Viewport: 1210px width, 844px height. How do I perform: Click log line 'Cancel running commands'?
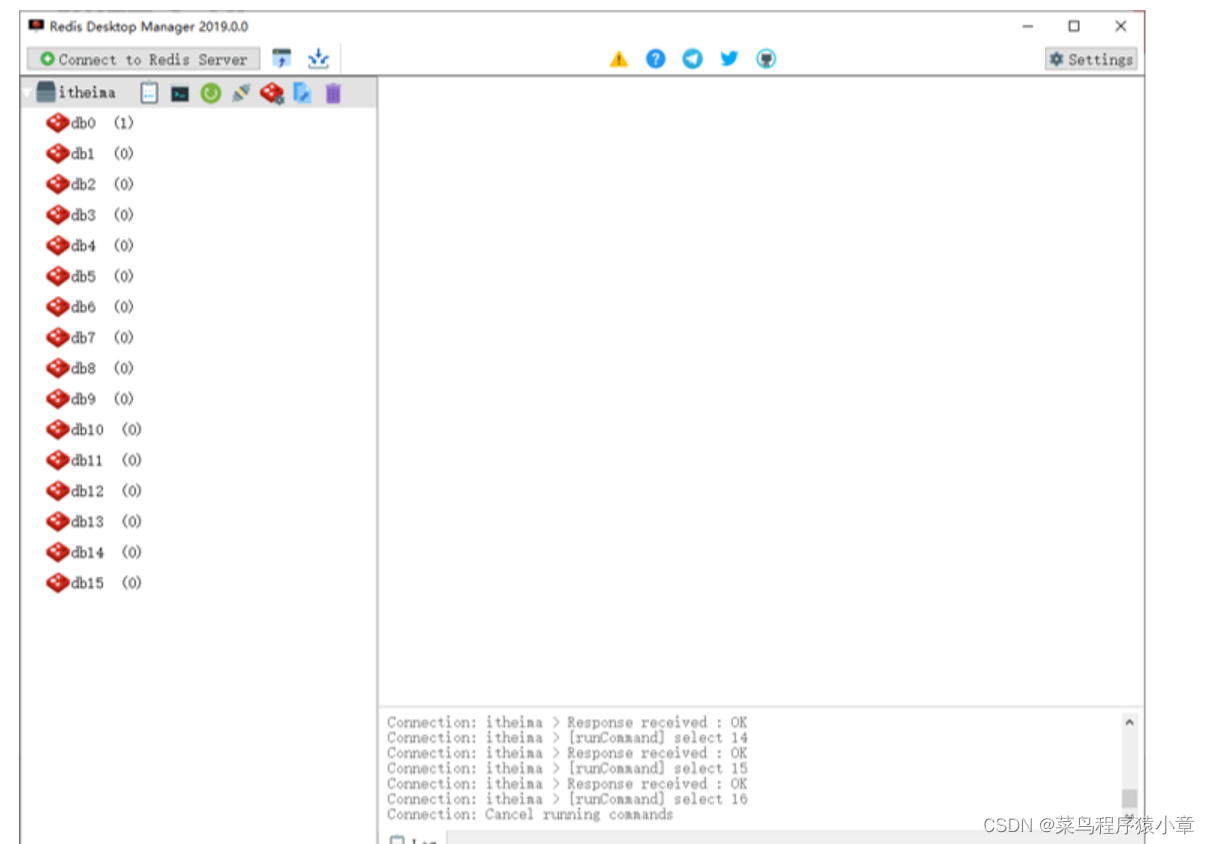[530, 815]
